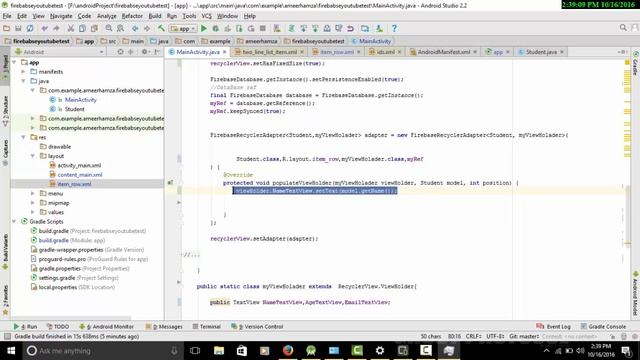Click the Undo arrow toolbar icon
The image size is (640, 360).
pos(44,29)
